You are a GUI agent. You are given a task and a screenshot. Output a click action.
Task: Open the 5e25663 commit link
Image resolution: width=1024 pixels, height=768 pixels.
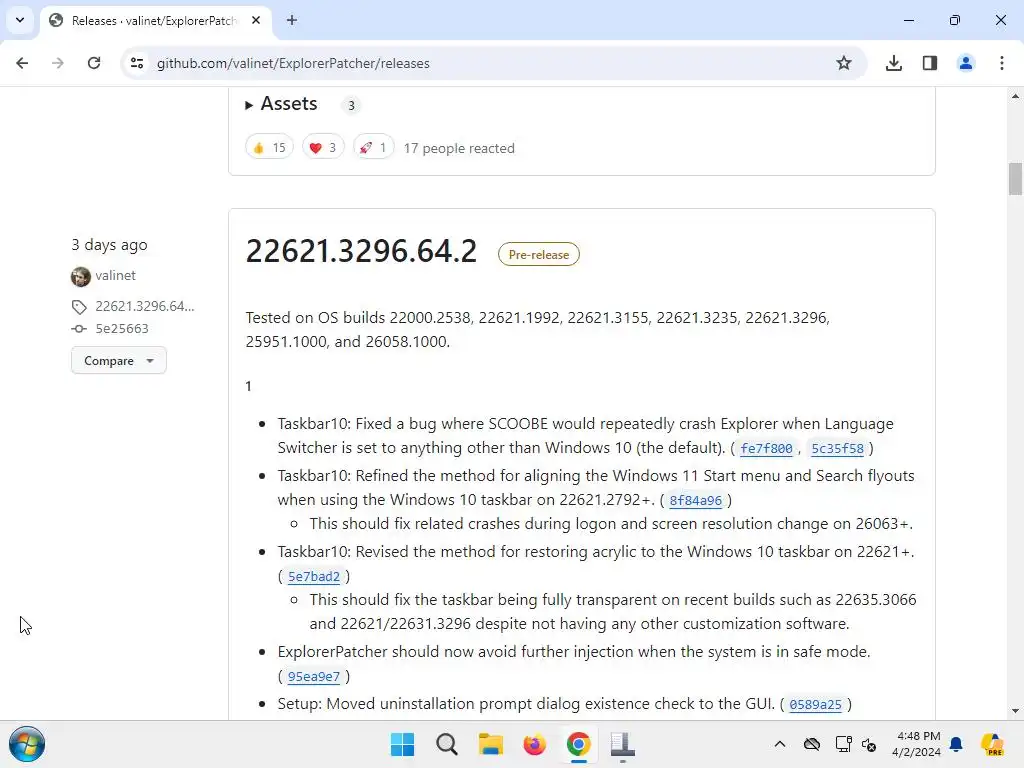pos(122,328)
